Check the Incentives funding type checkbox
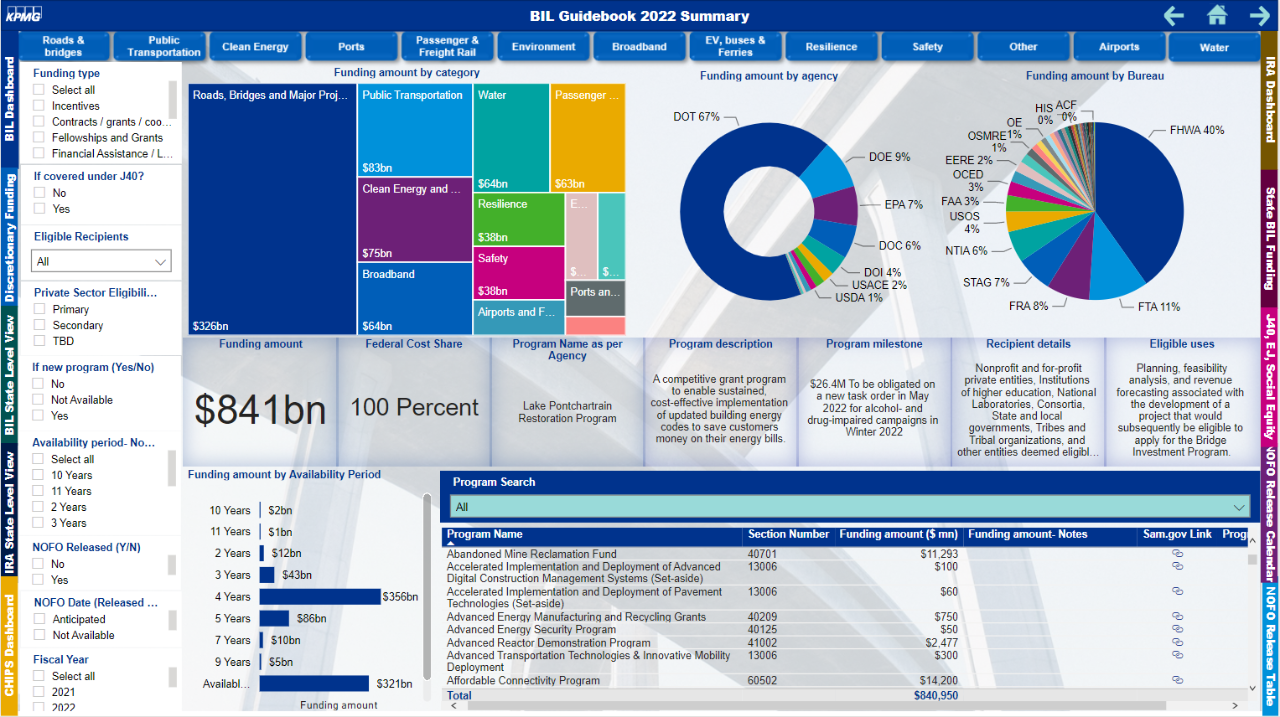This screenshot has height=717, width=1280. 39,106
